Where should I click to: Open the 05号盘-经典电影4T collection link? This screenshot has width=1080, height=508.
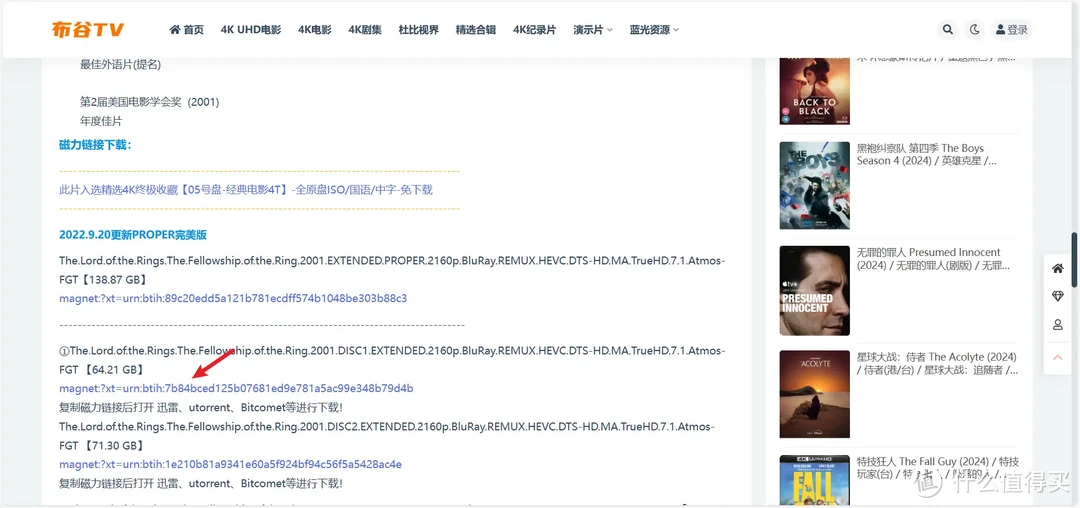coord(246,189)
